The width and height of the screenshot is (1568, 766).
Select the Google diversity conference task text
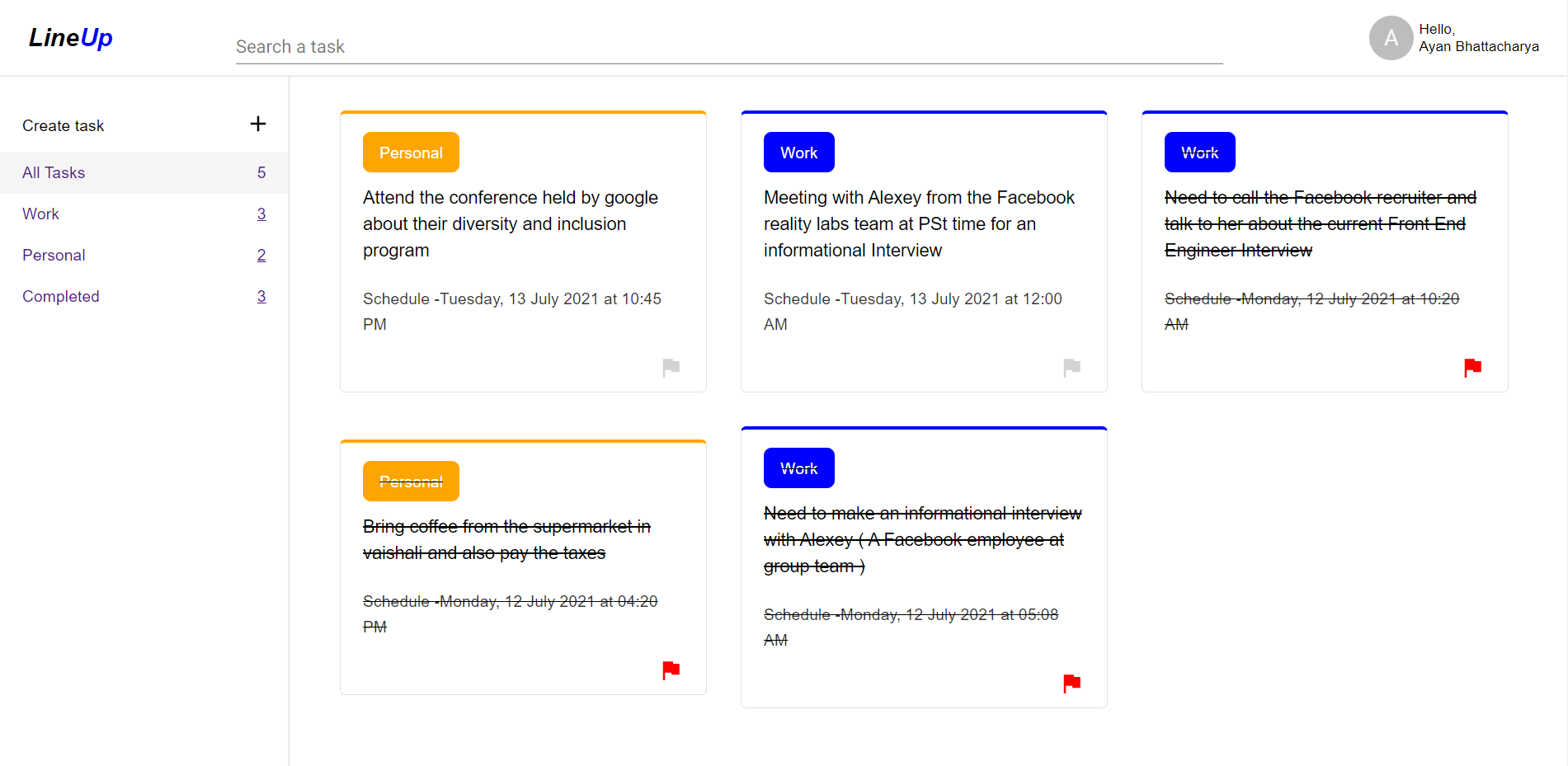coord(511,224)
